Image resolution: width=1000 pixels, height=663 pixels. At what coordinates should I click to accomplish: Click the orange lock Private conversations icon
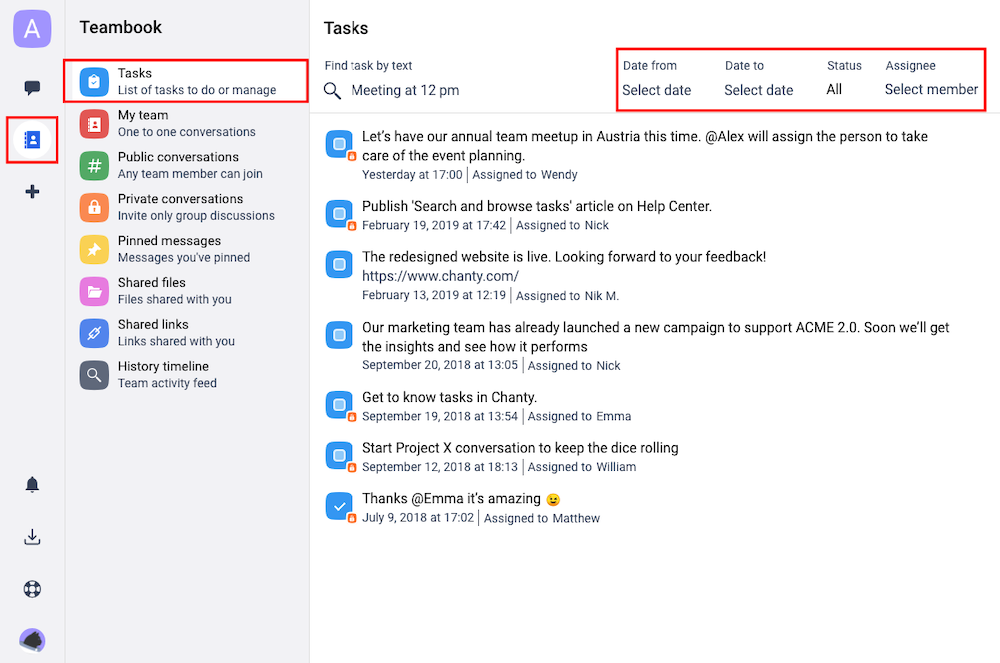[94, 207]
